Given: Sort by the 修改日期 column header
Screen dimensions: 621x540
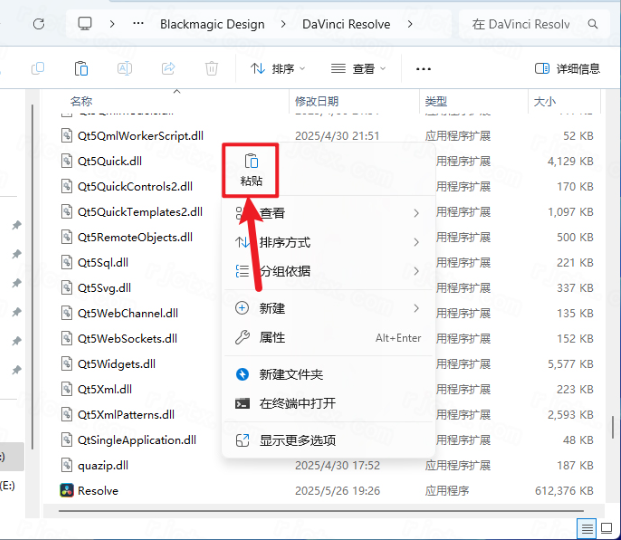Looking at the screenshot, I should (x=316, y=101).
